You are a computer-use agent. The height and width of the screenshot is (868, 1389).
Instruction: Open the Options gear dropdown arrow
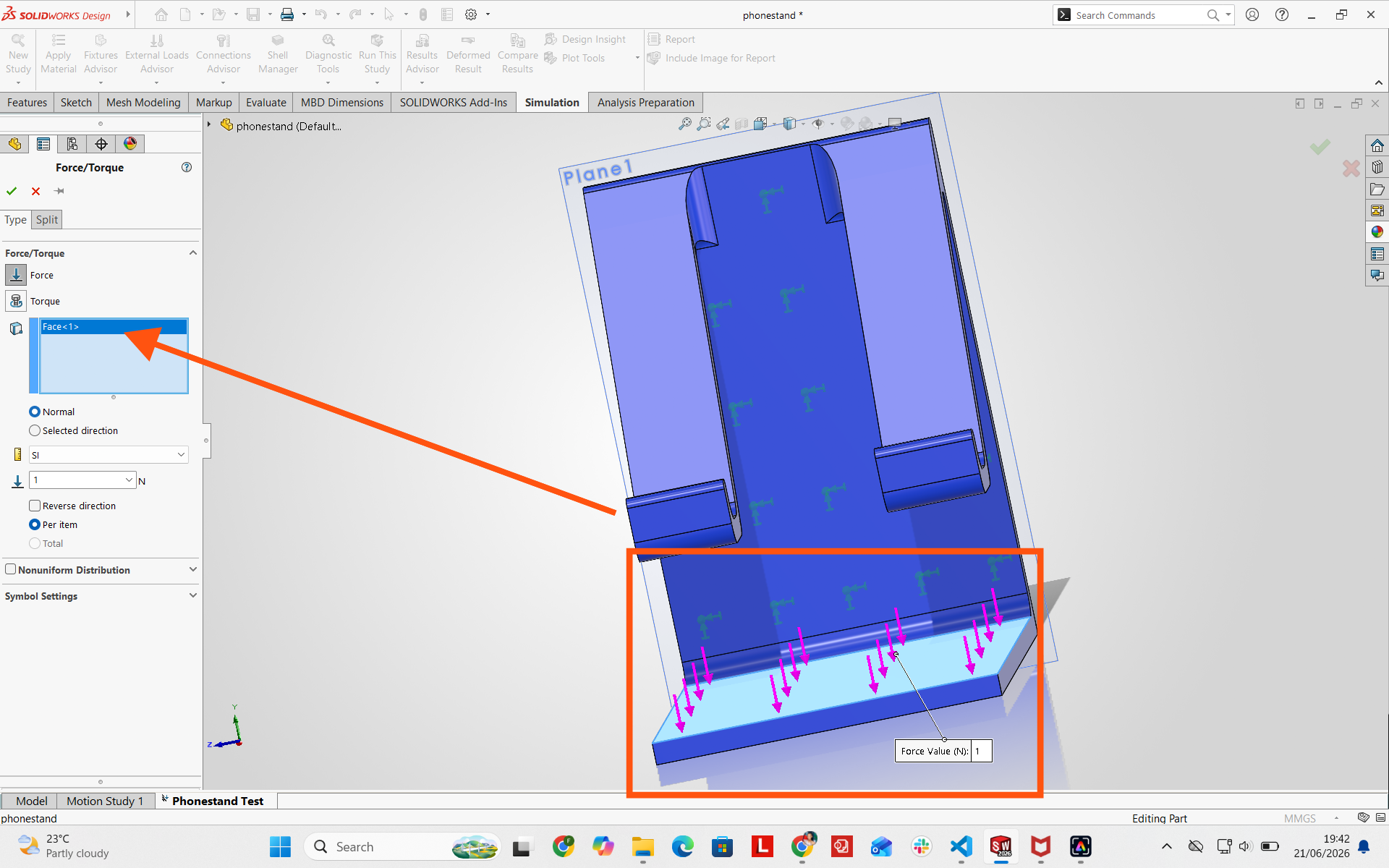[488, 14]
